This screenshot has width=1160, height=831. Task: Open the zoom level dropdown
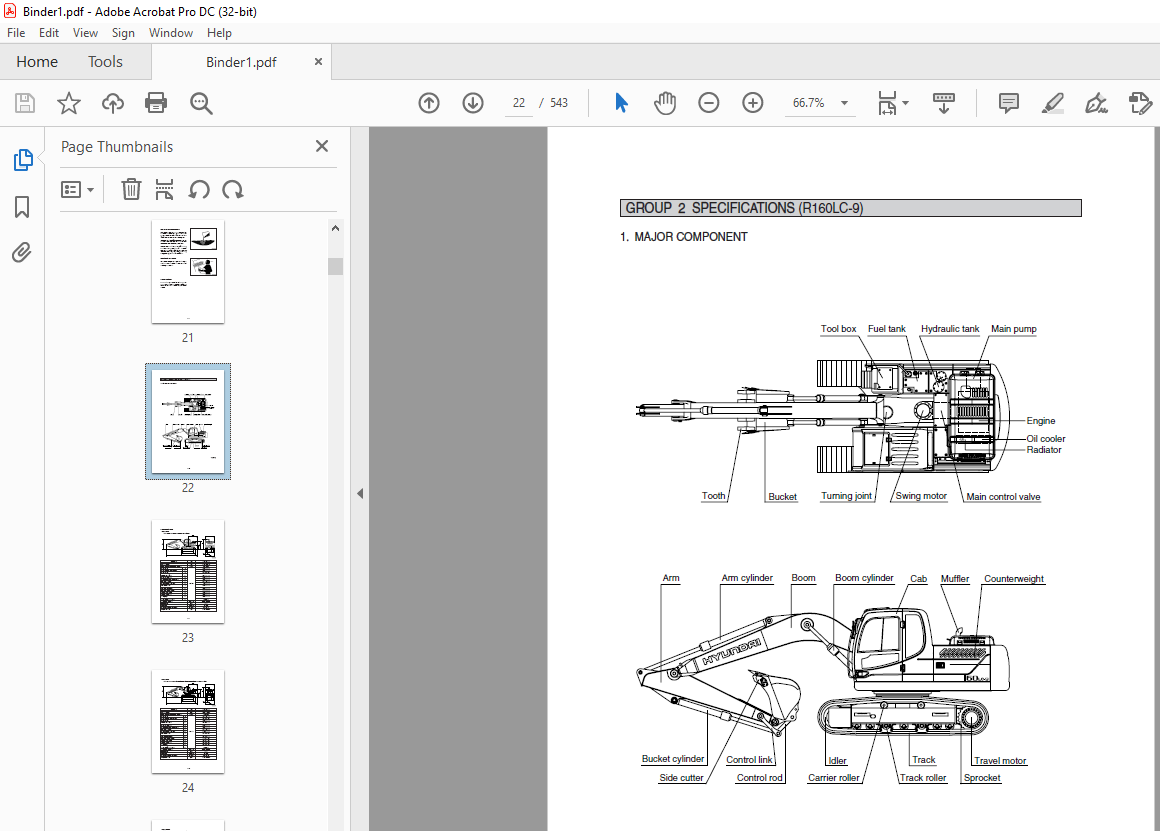(x=845, y=103)
